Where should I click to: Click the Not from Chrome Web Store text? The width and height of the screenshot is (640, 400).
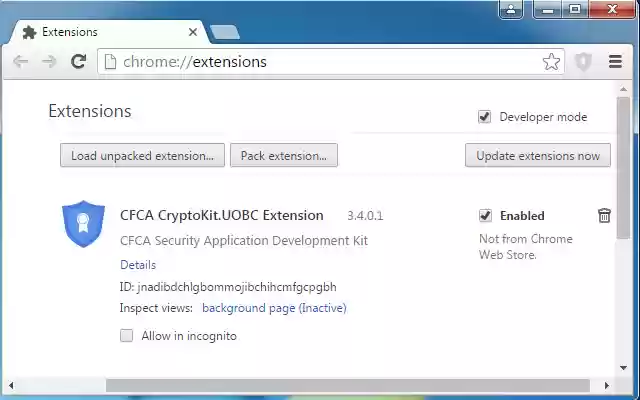pyautogui.click(x=526, y=247)
